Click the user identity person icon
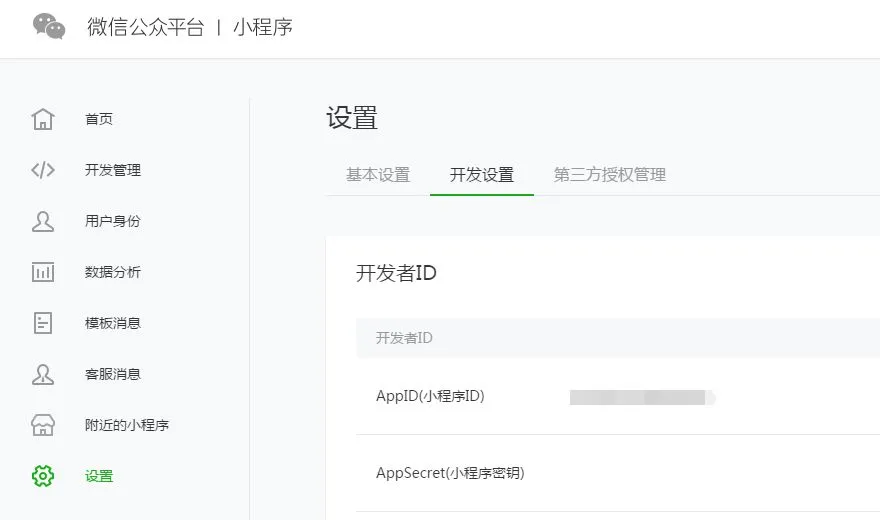This screenshot has height=520, width=880. tap(43, 221)
